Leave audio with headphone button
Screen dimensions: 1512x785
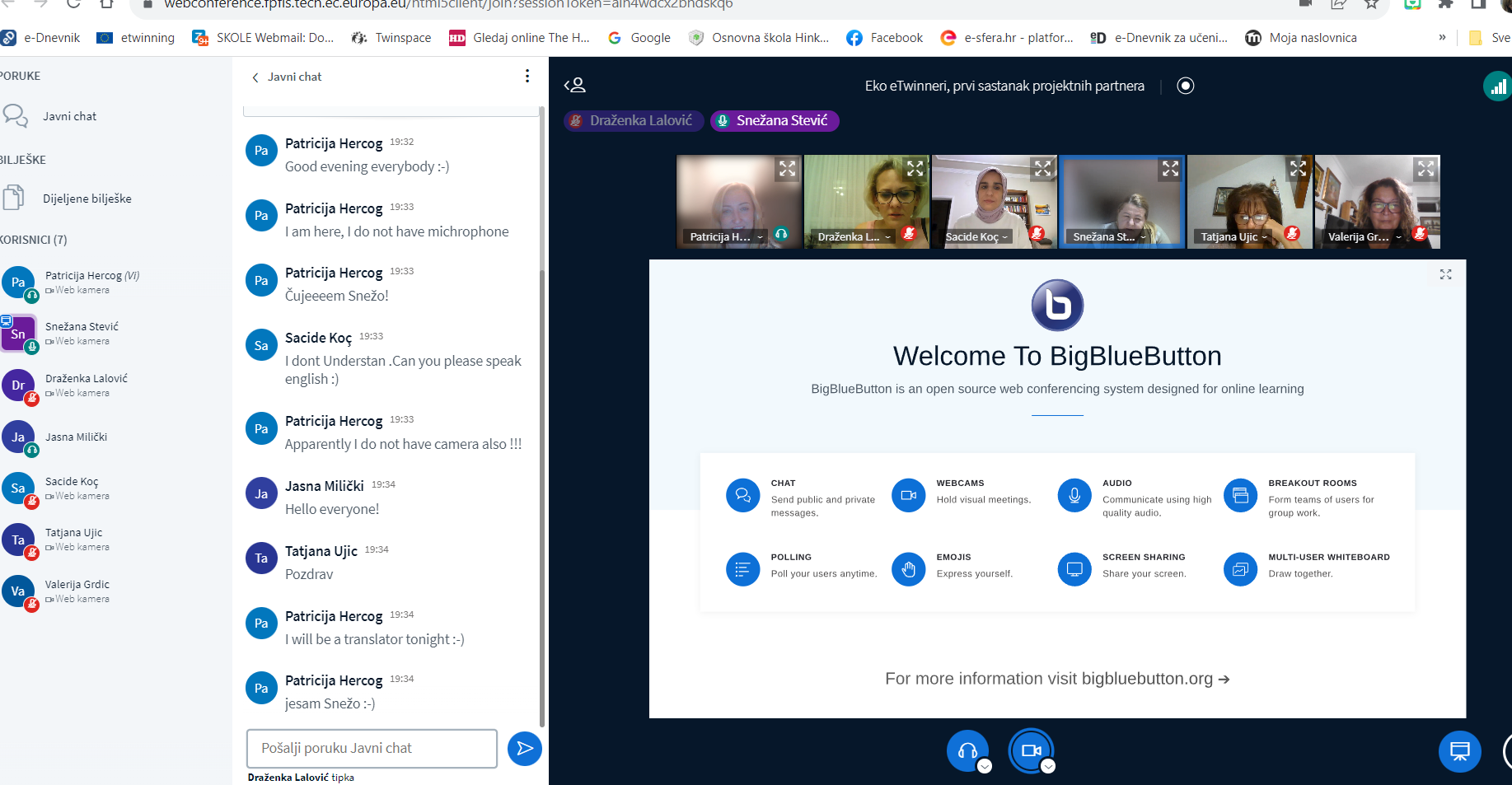coord(968,750)
